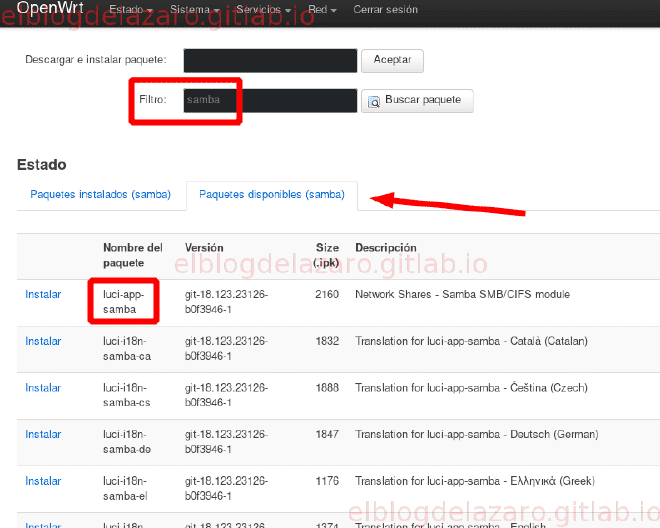660x528 pixels.
Task: Click the Estado section heading
Action: [42, 165]
